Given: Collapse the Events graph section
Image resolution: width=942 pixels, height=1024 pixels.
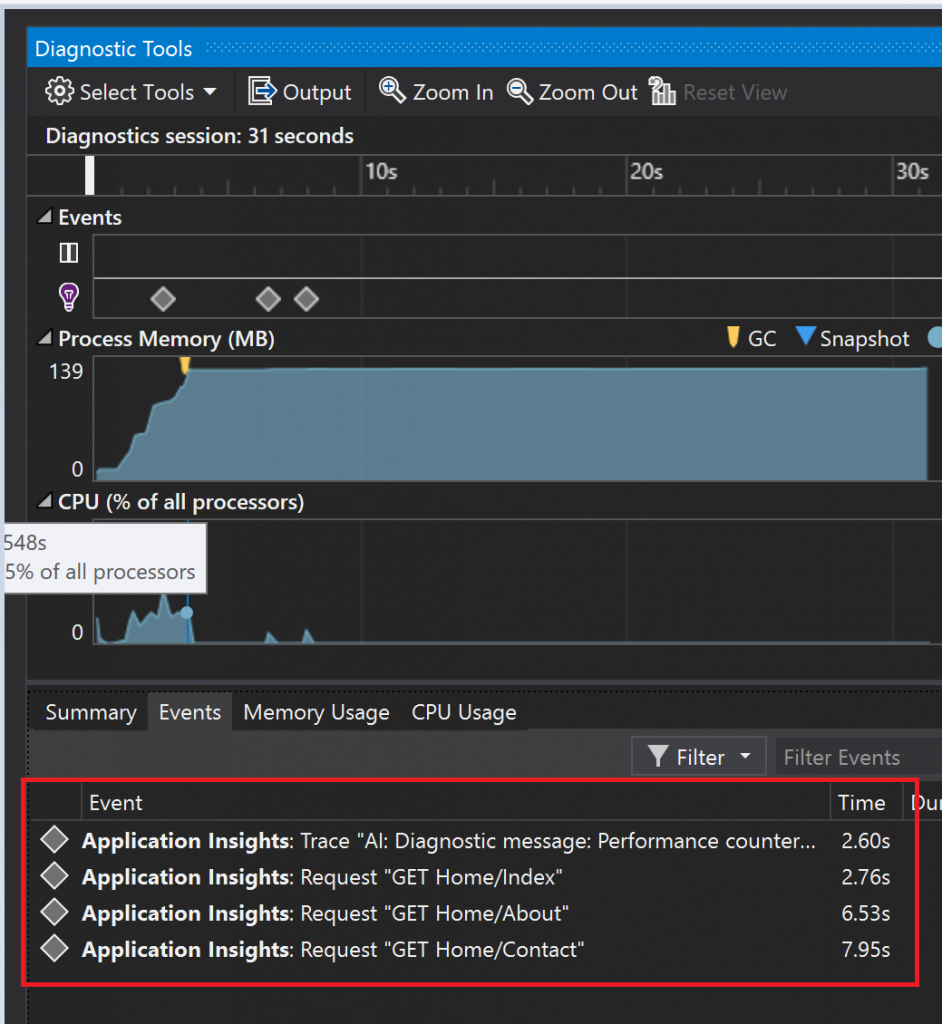Looking at the screenshot, I should (44, 216).
